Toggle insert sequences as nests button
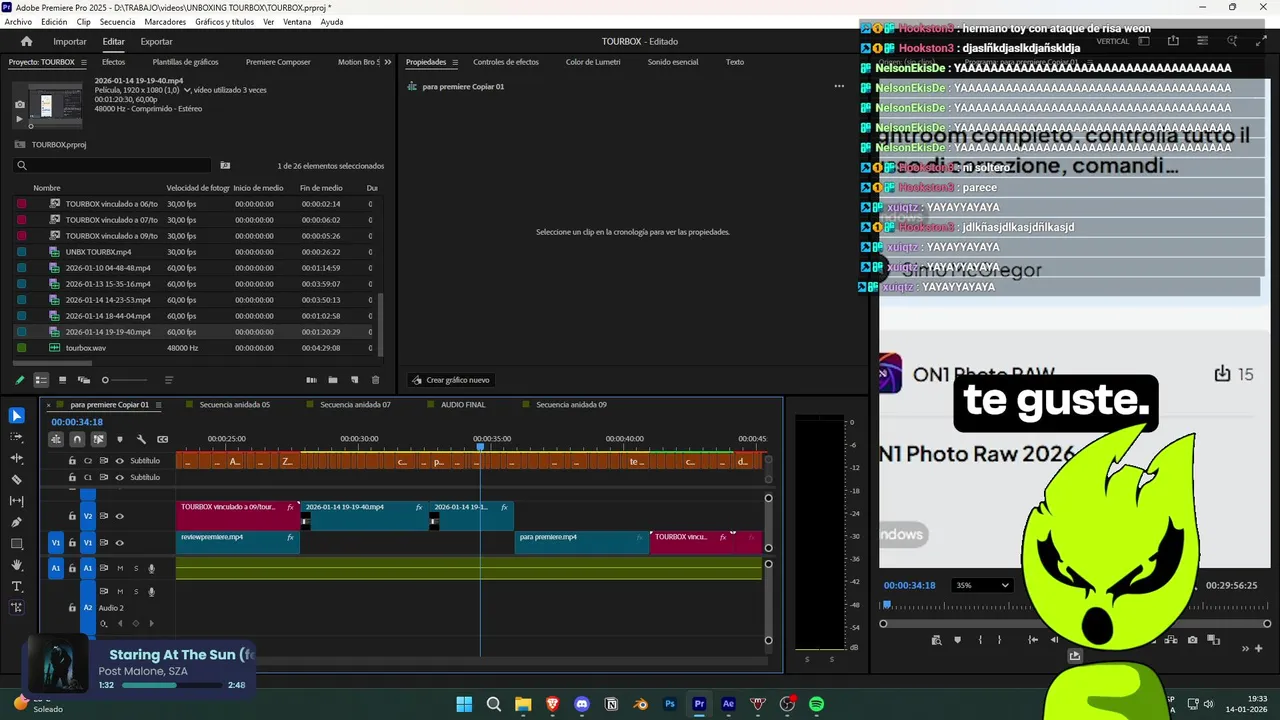Viewport: 1280px width, 720px height. (56, 439)
